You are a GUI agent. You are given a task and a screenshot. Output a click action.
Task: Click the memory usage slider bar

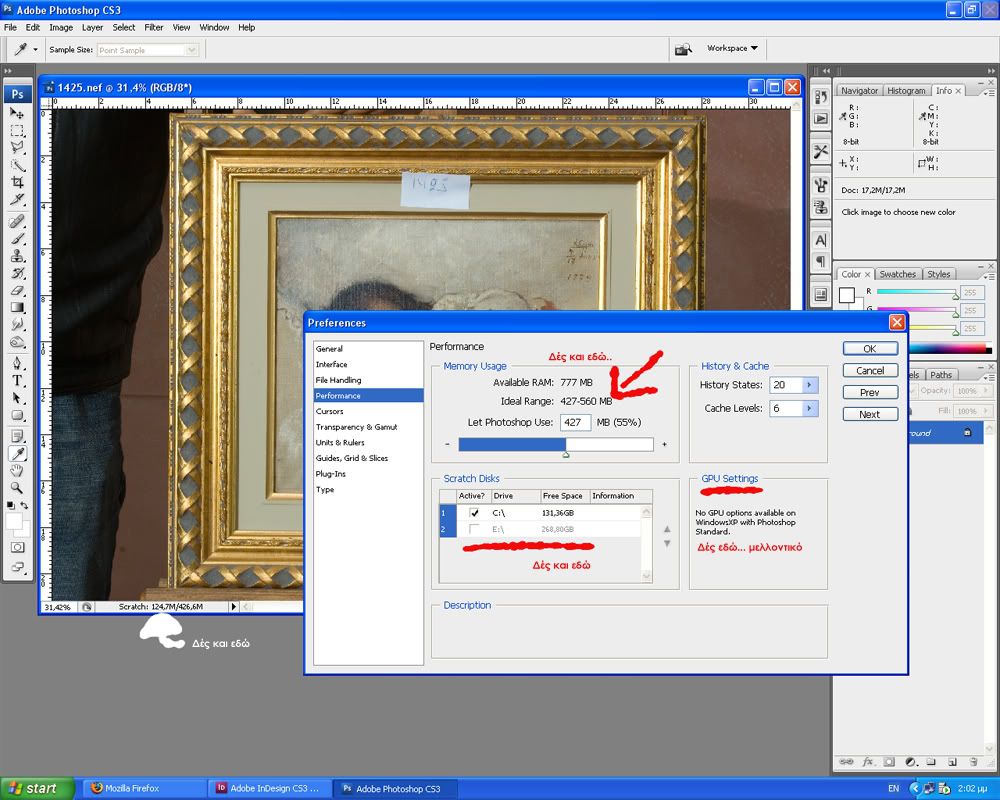[x=555, y=444]
